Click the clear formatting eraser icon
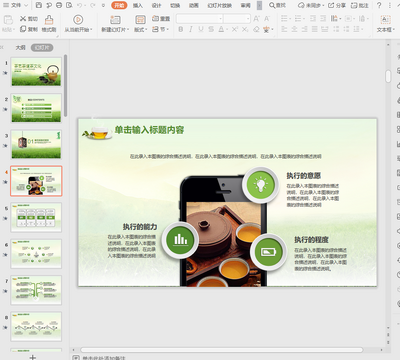400x360 pixels. [256, 29]
